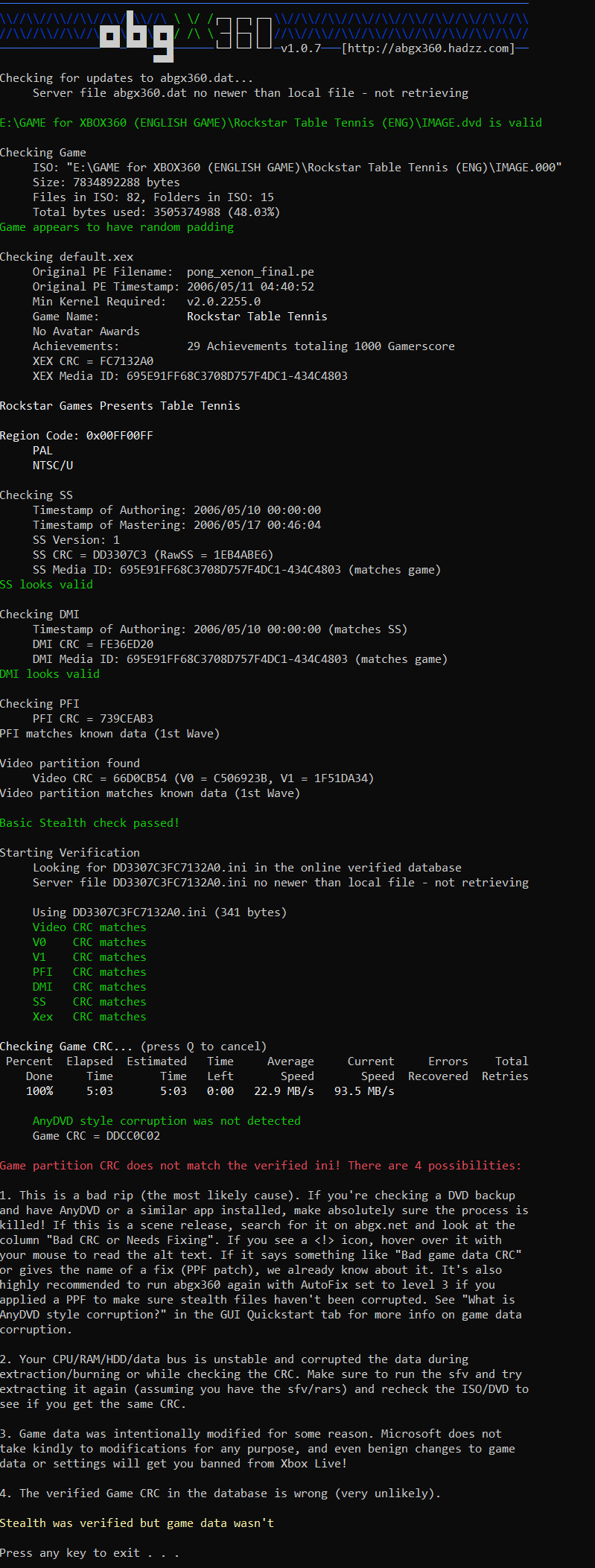Click 'Stealth was verified but game data wasn't'

137,1523
